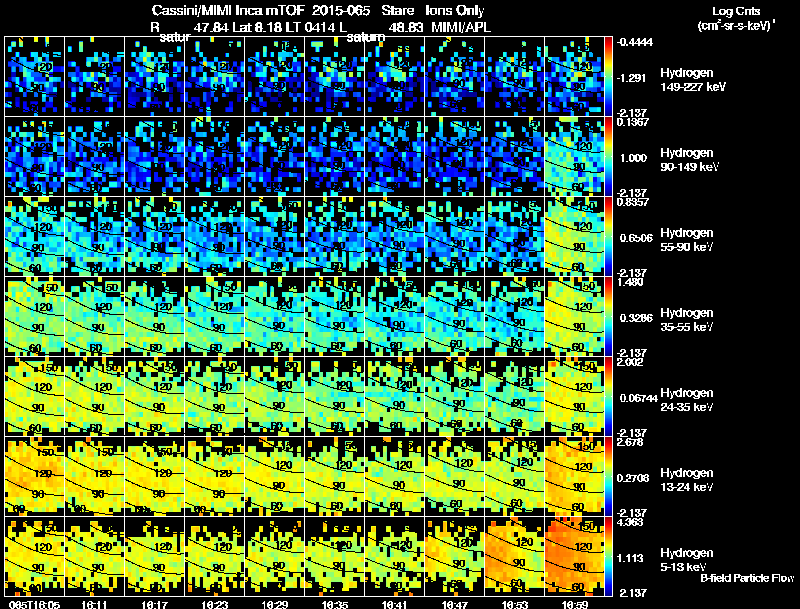Click the 0.2708 colorbar midpoint value
800x609 pixels.
633,478
